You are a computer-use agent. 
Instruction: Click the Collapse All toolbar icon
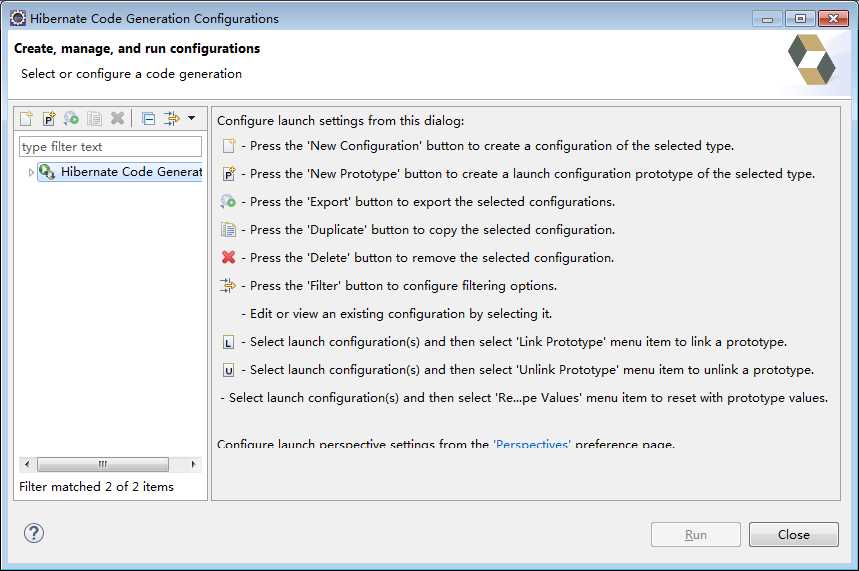tap(148, 118)
